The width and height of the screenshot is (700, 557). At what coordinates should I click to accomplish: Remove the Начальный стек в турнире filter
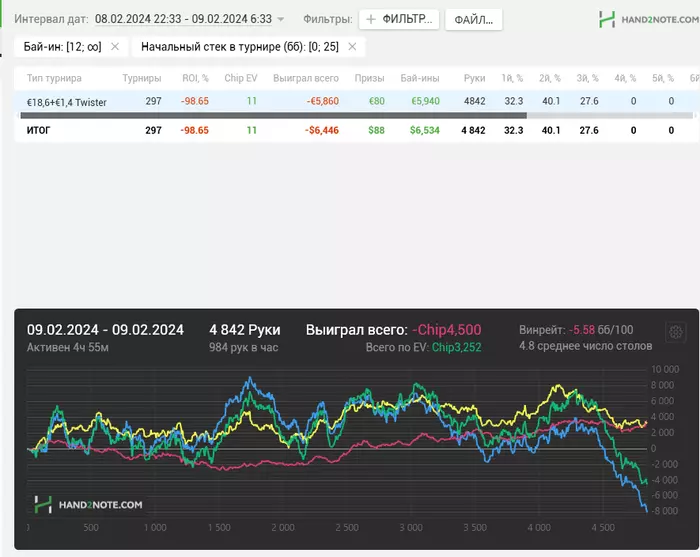pyautogui.click(x=352, y=46)
